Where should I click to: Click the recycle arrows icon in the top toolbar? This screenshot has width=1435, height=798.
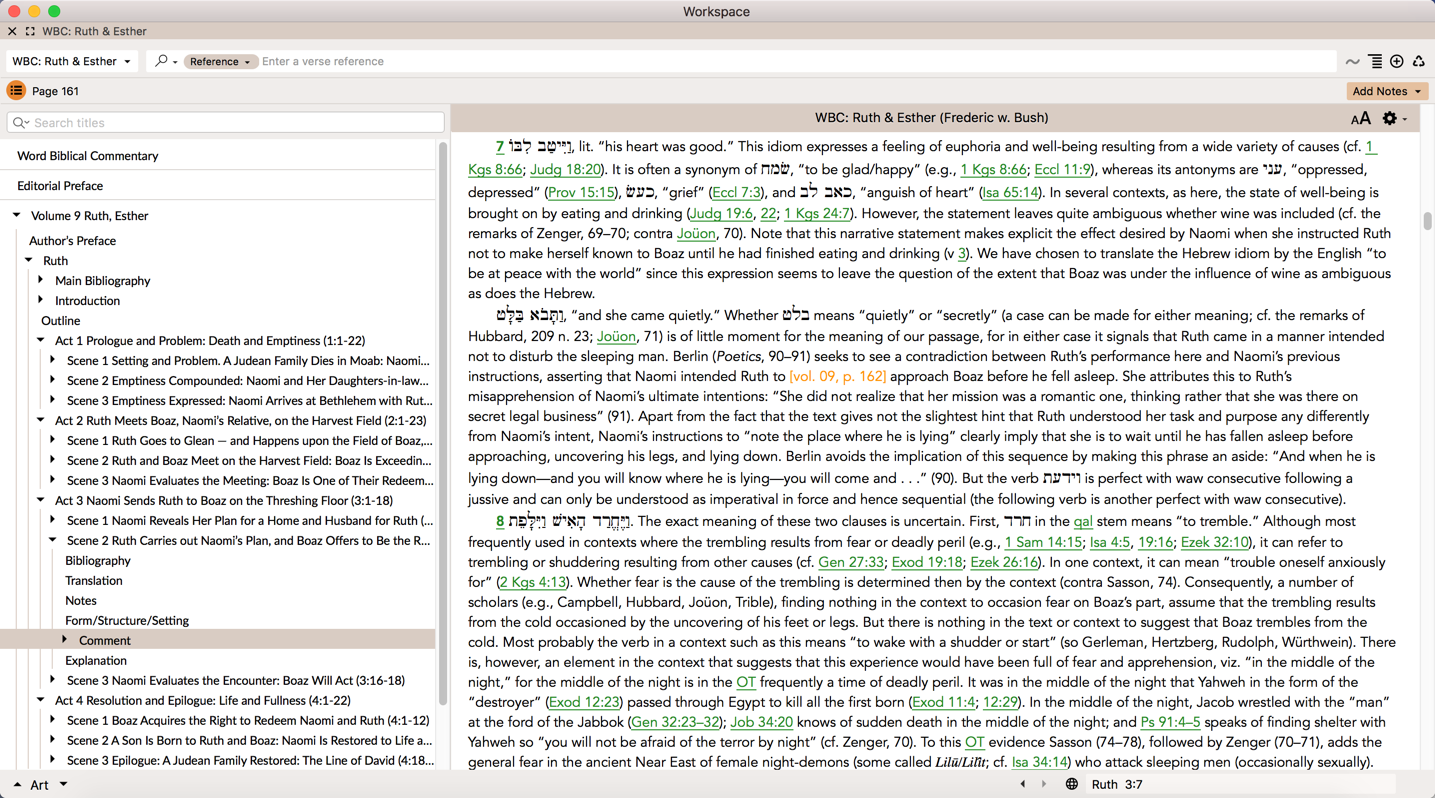coord(1419,62)
